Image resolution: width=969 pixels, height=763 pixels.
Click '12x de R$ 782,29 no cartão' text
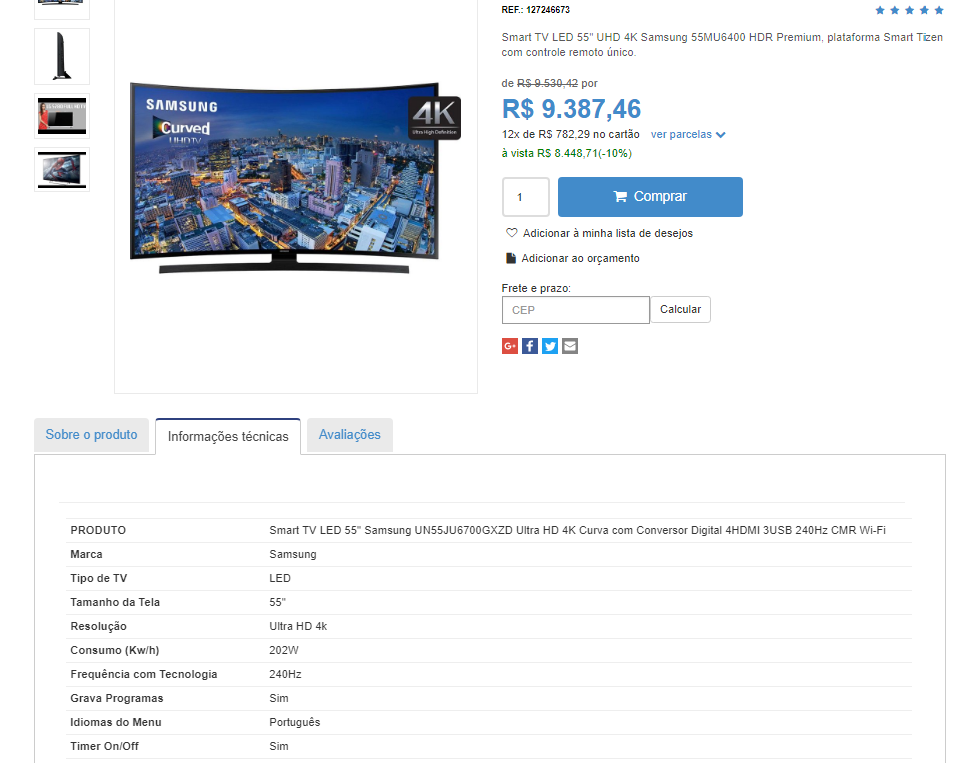570,135
